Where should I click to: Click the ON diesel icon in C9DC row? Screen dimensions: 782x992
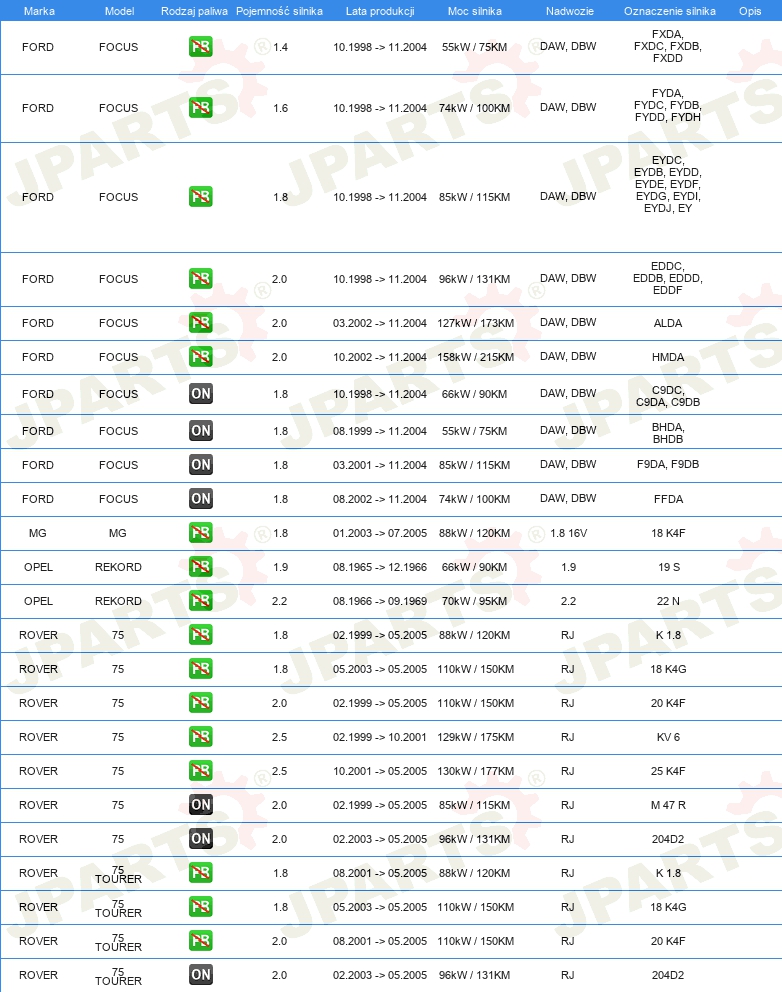click(x=201, y=394)
